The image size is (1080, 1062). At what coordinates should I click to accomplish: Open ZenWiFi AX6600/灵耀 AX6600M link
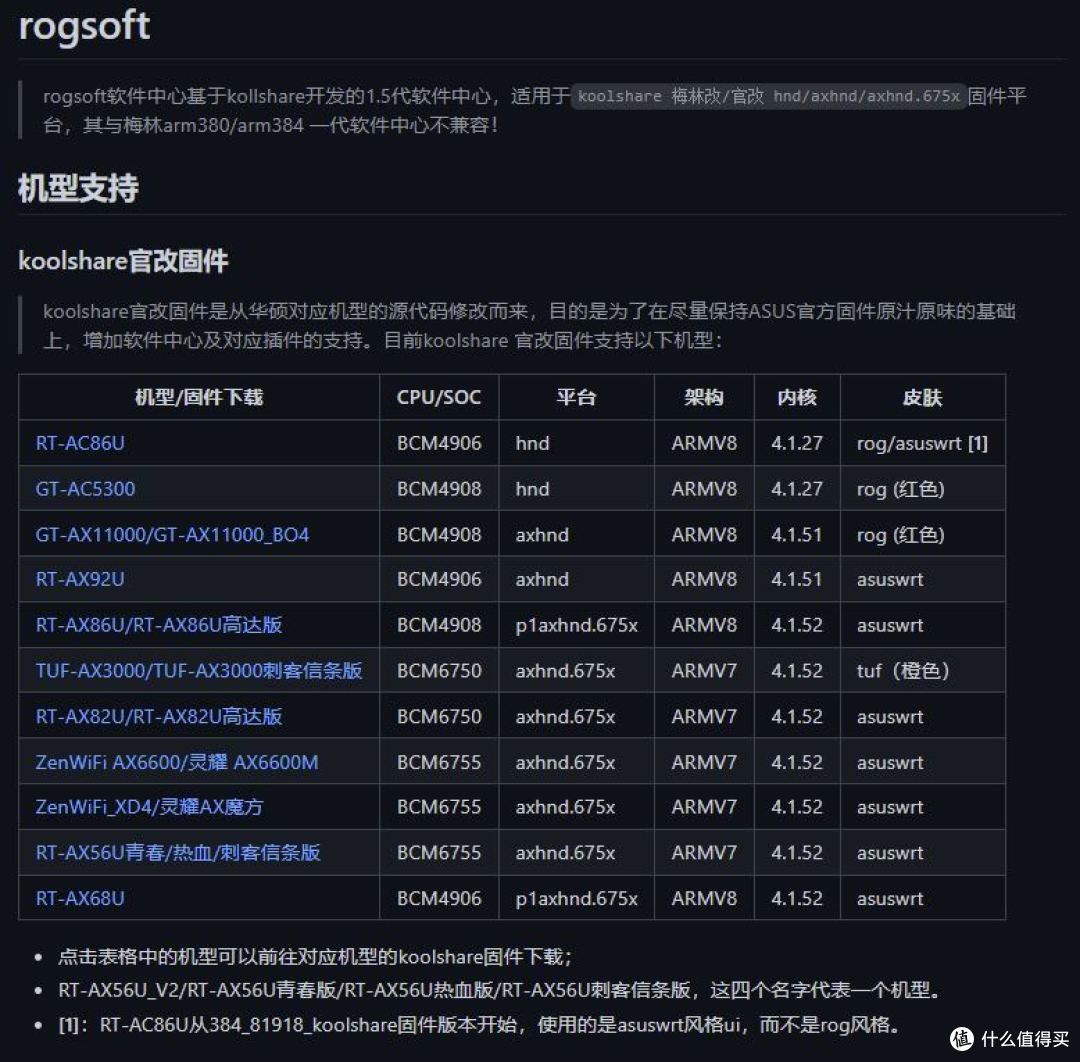pos(177,762)
